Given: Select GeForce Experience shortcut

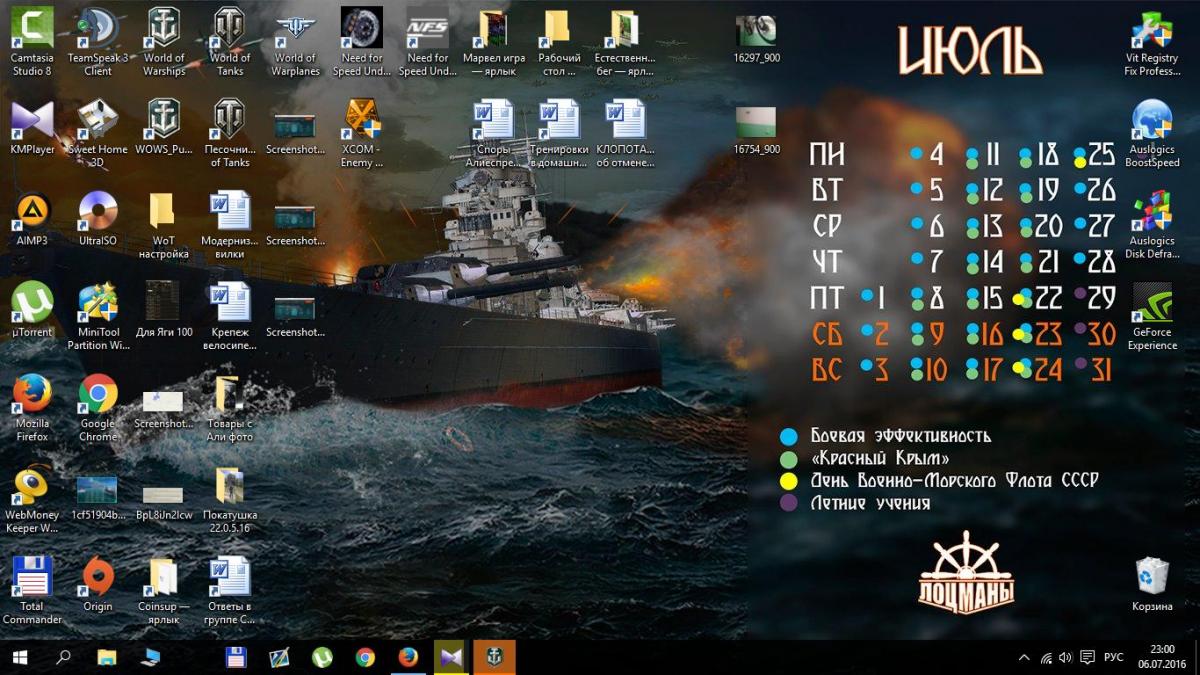Looking at the screenshot, I should [1152, 316].
